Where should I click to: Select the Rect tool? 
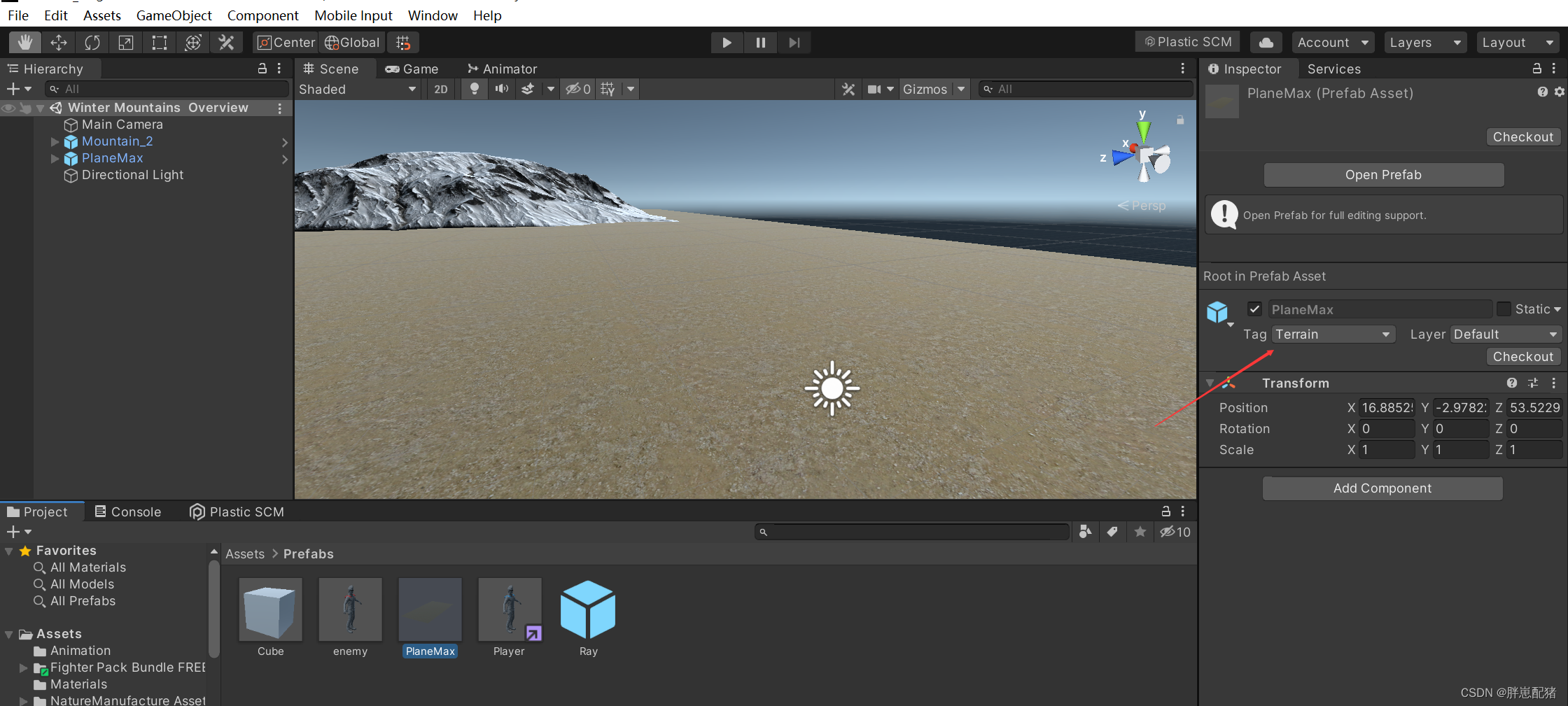point(159,42)
